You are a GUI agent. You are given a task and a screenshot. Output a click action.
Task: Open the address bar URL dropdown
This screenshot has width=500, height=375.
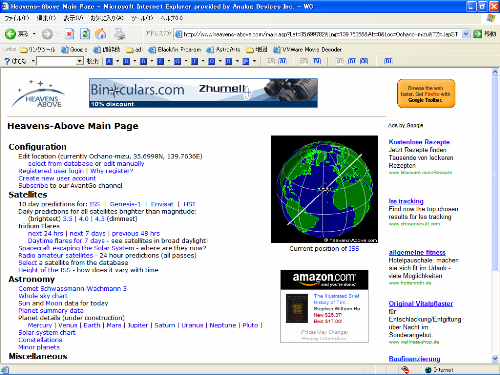pos(466,34)
